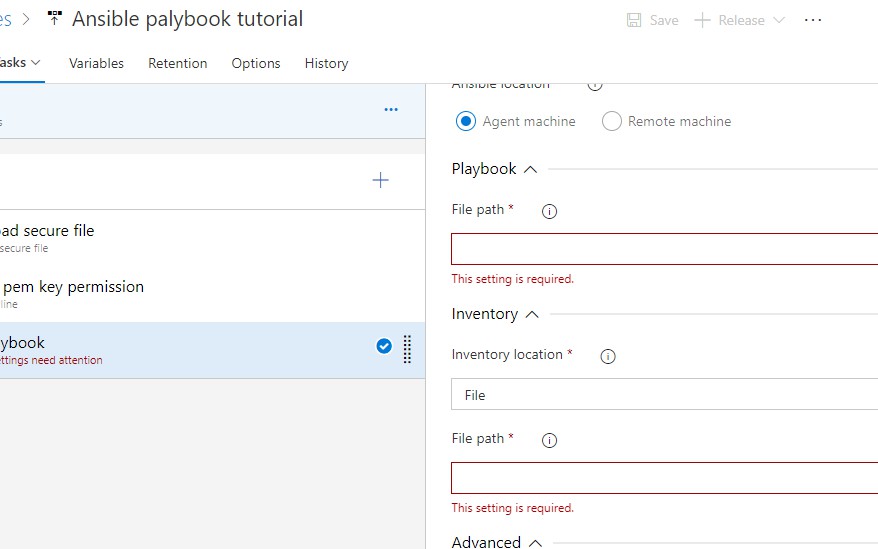Image resolution: width=878 pixels, height=549 pixels.
Task: Open the stage ellipsis menu in left panel
Action: (x=391, y=110)
